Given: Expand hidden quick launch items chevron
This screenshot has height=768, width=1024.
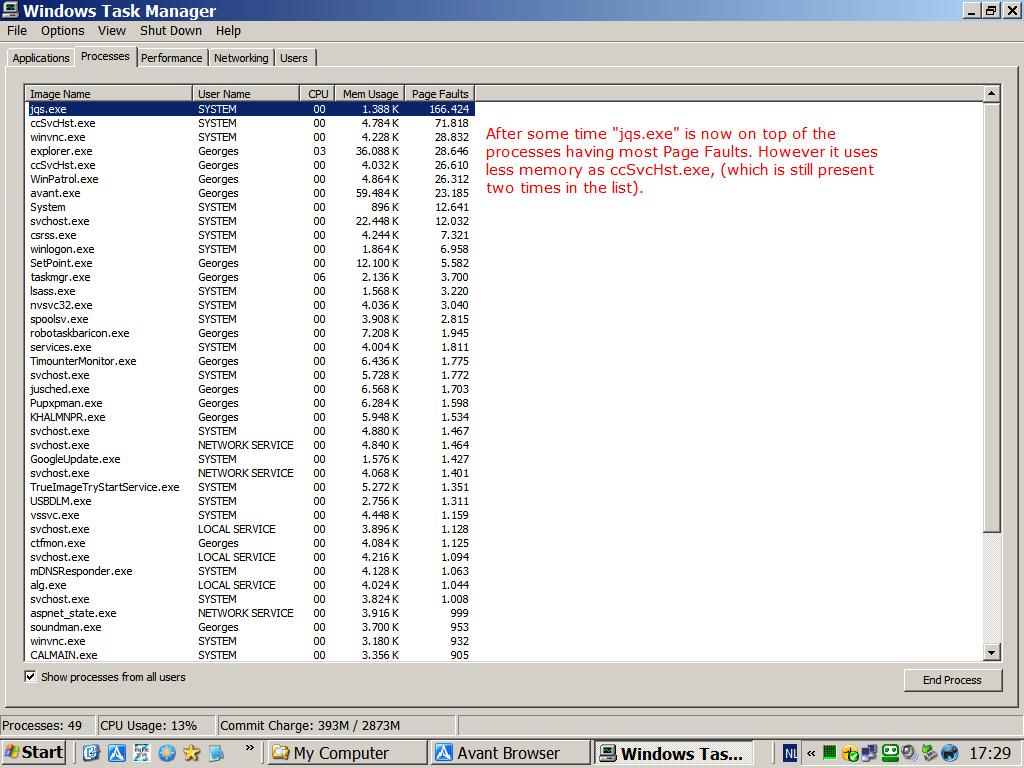Looking at the screenshot, I should click(x=250, y=748).
